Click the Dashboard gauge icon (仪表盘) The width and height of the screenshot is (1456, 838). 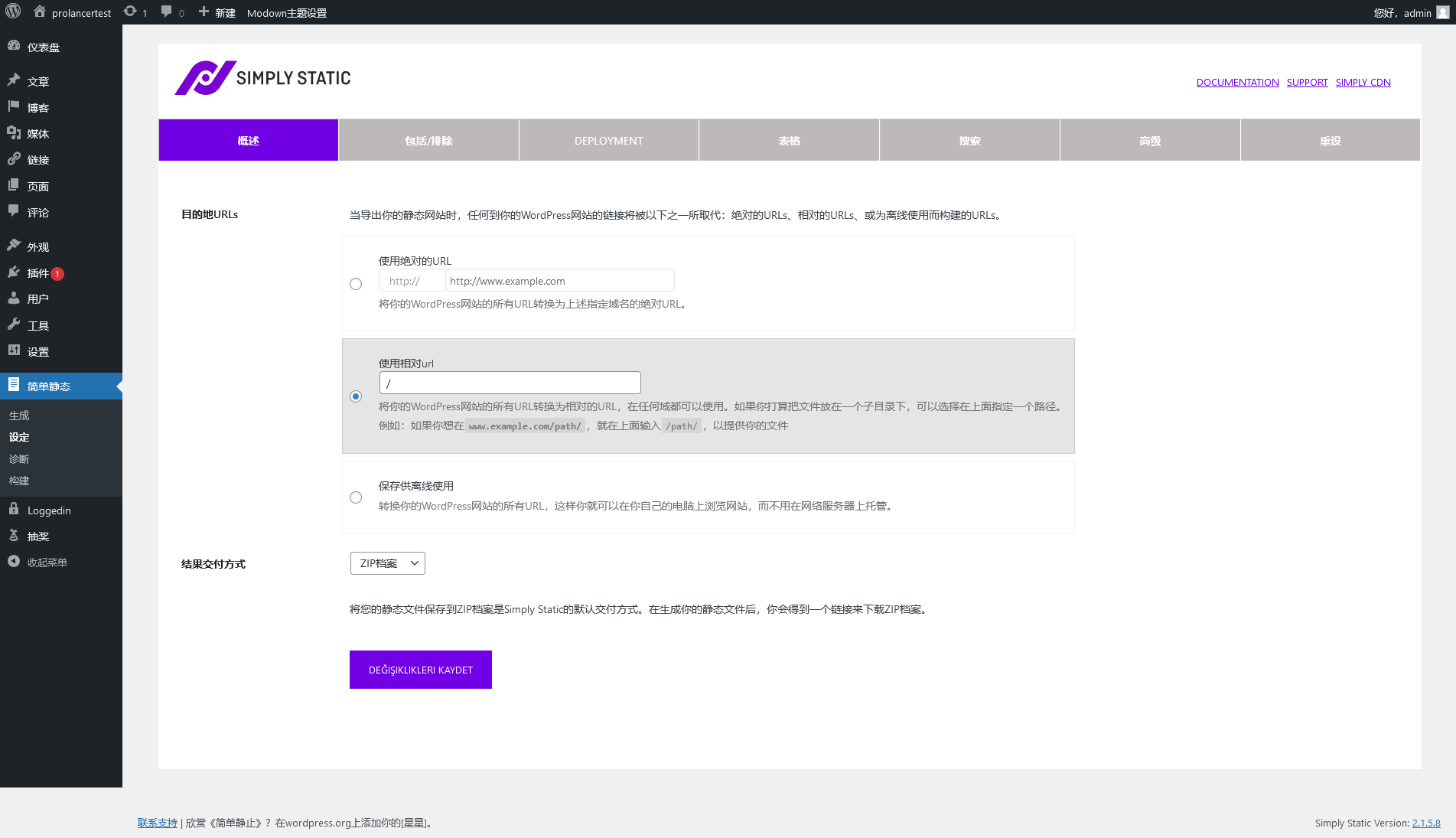pyautogui.click(x=14, y=46)
